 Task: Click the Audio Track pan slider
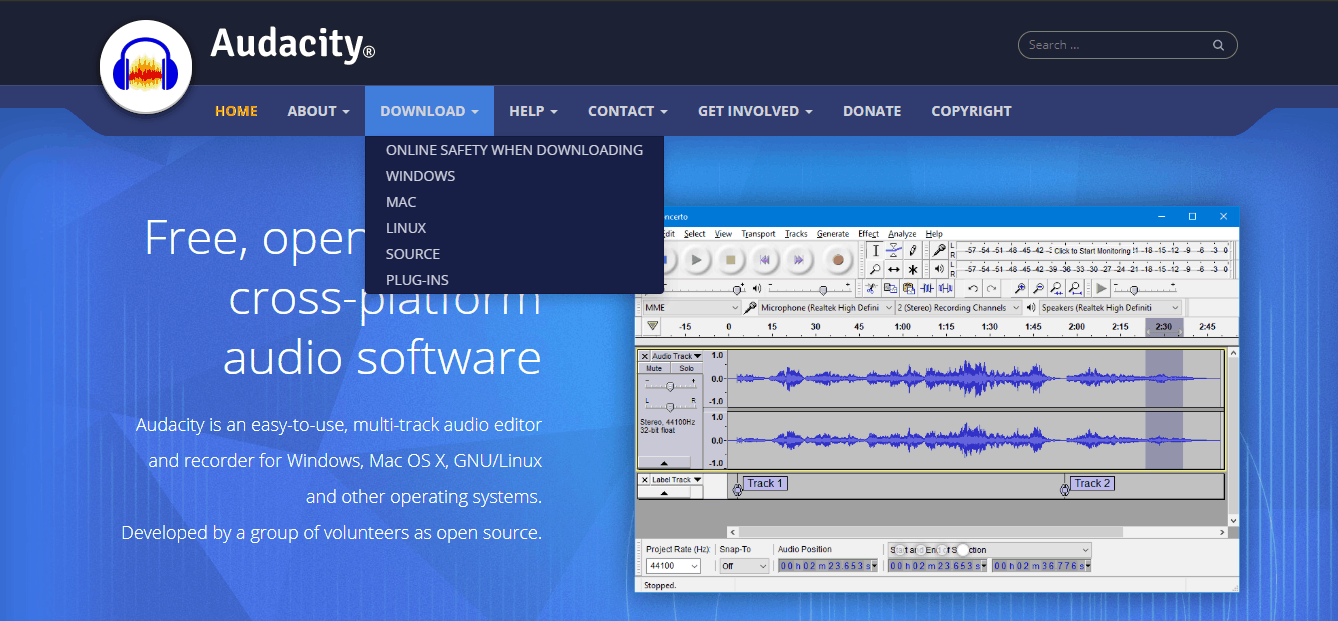670,406
